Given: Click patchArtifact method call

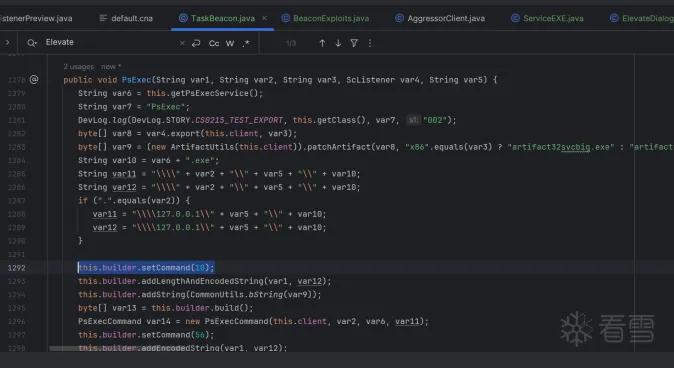Looking at the screenshot, I should [338, 147].
